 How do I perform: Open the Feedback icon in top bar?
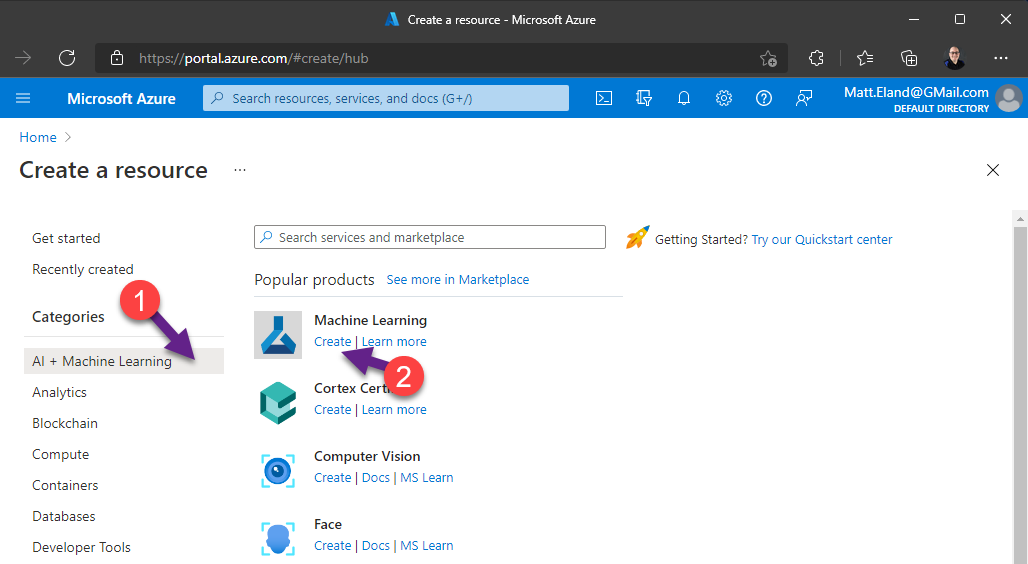pyautogui.click(x=804, y=98)
